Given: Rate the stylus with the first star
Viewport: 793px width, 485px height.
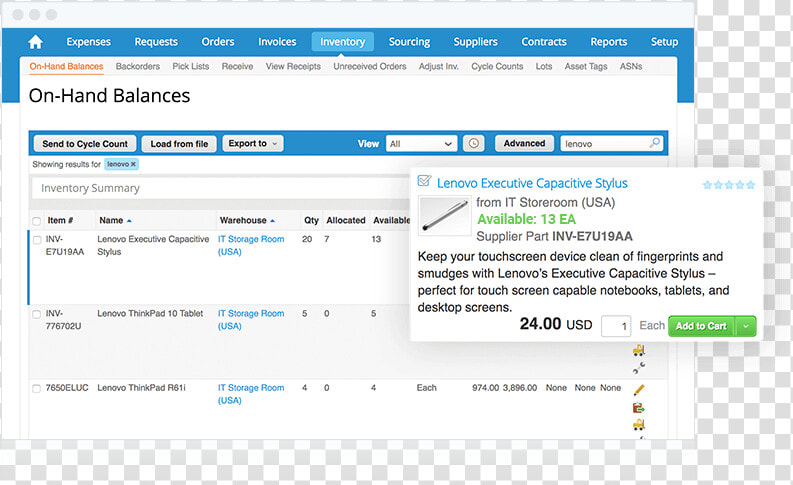Looking at the screenshot, I should (708, 185).
